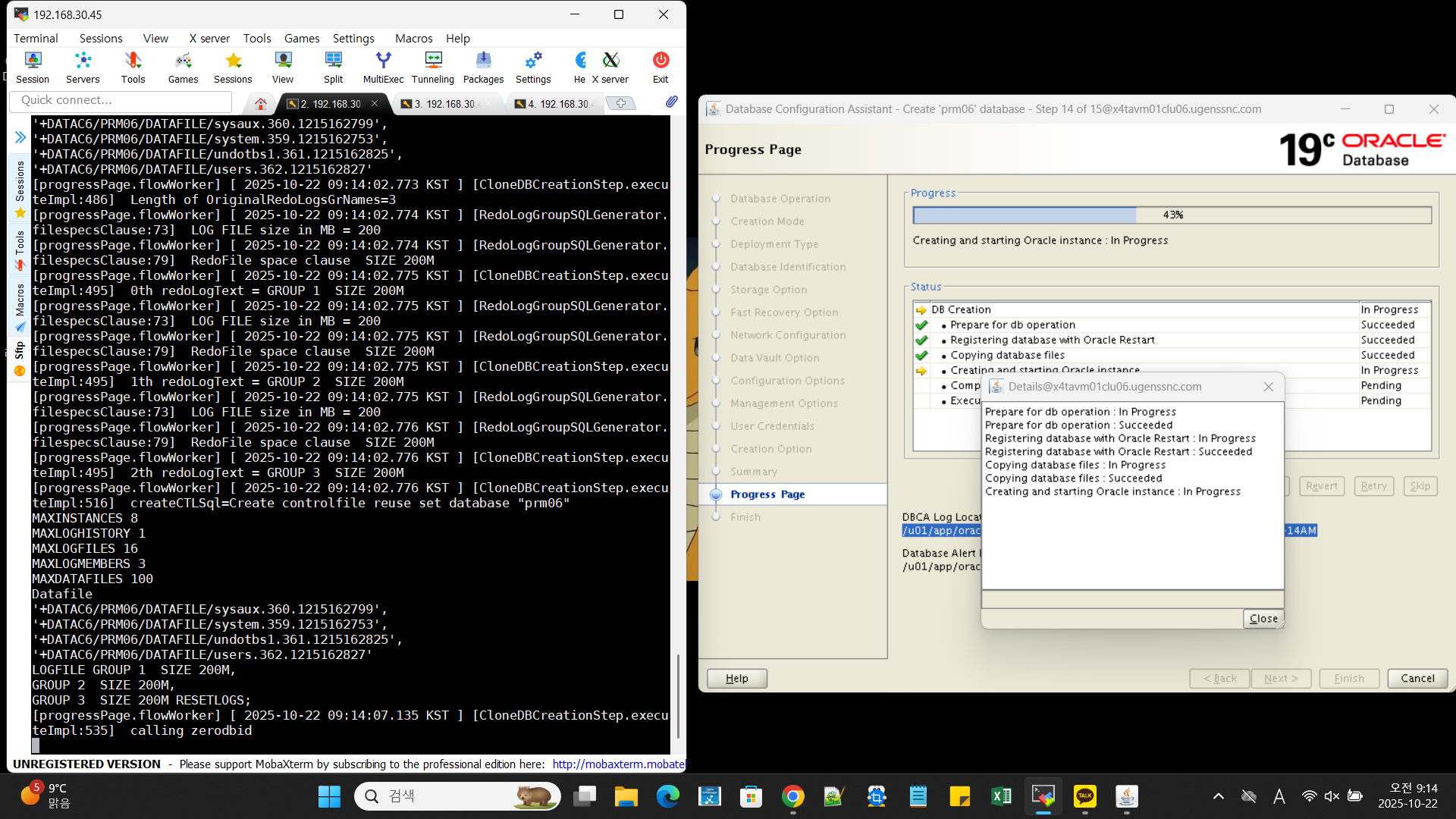Viewport: 1456px width, 819px height.
Task: Click the paperclip attach icon
Action: (671, 102)
